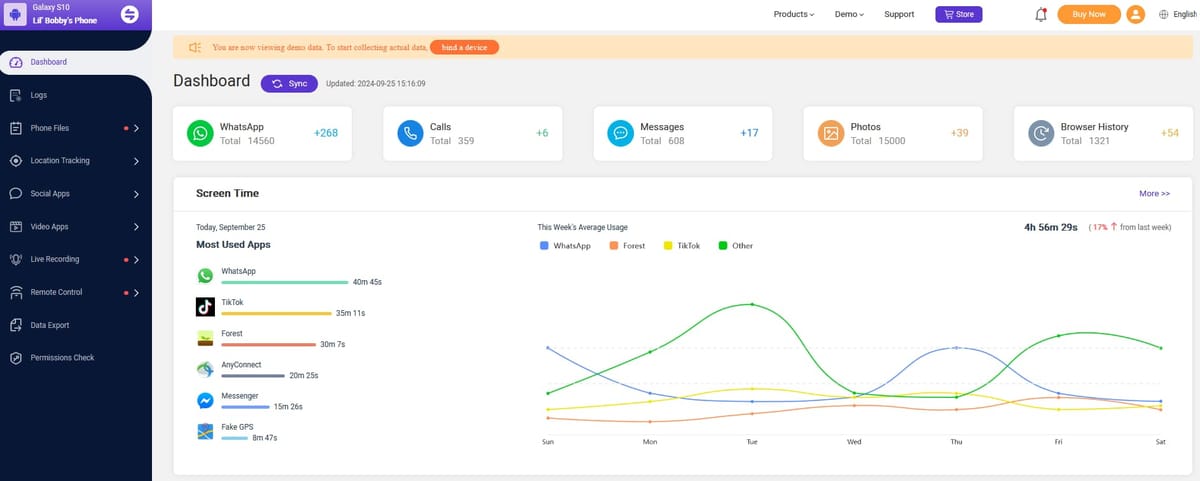Click the blue Calls phone icon
Image resolution: width=1200 pixels, height=481 pixels.
click(410, 134)
